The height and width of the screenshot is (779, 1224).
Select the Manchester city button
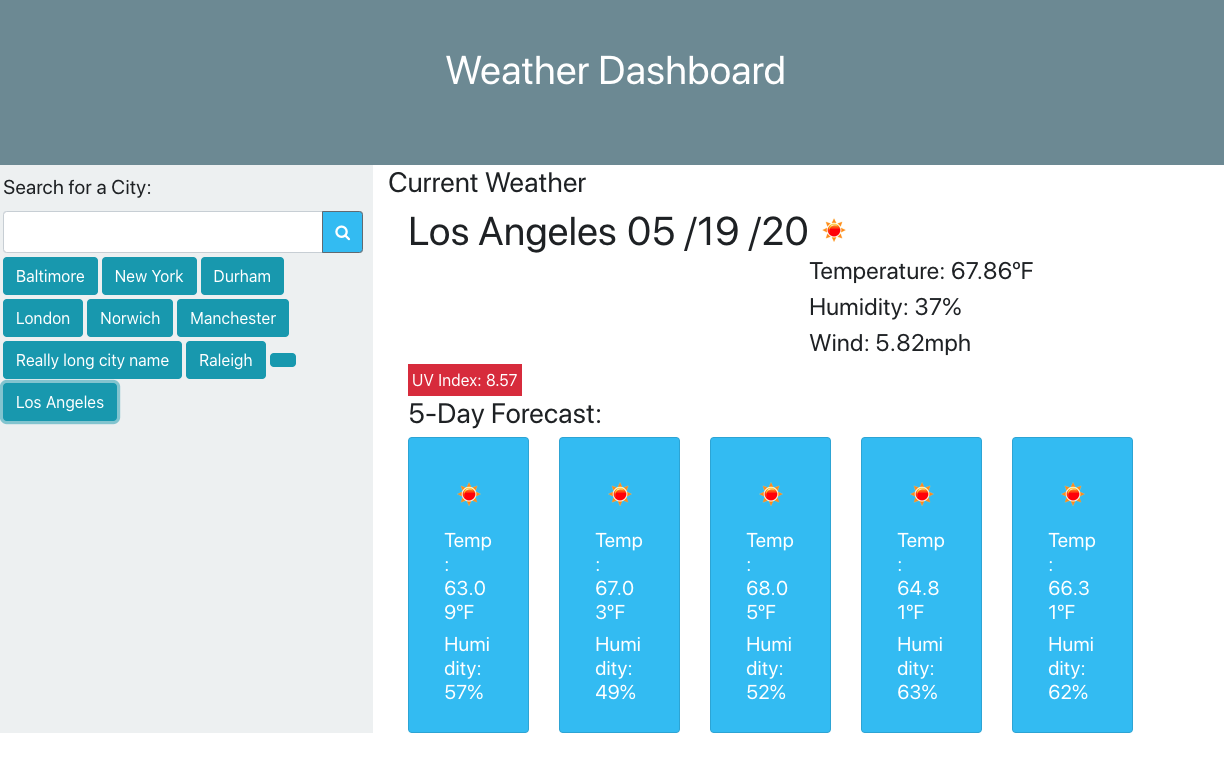pos(233,318)
